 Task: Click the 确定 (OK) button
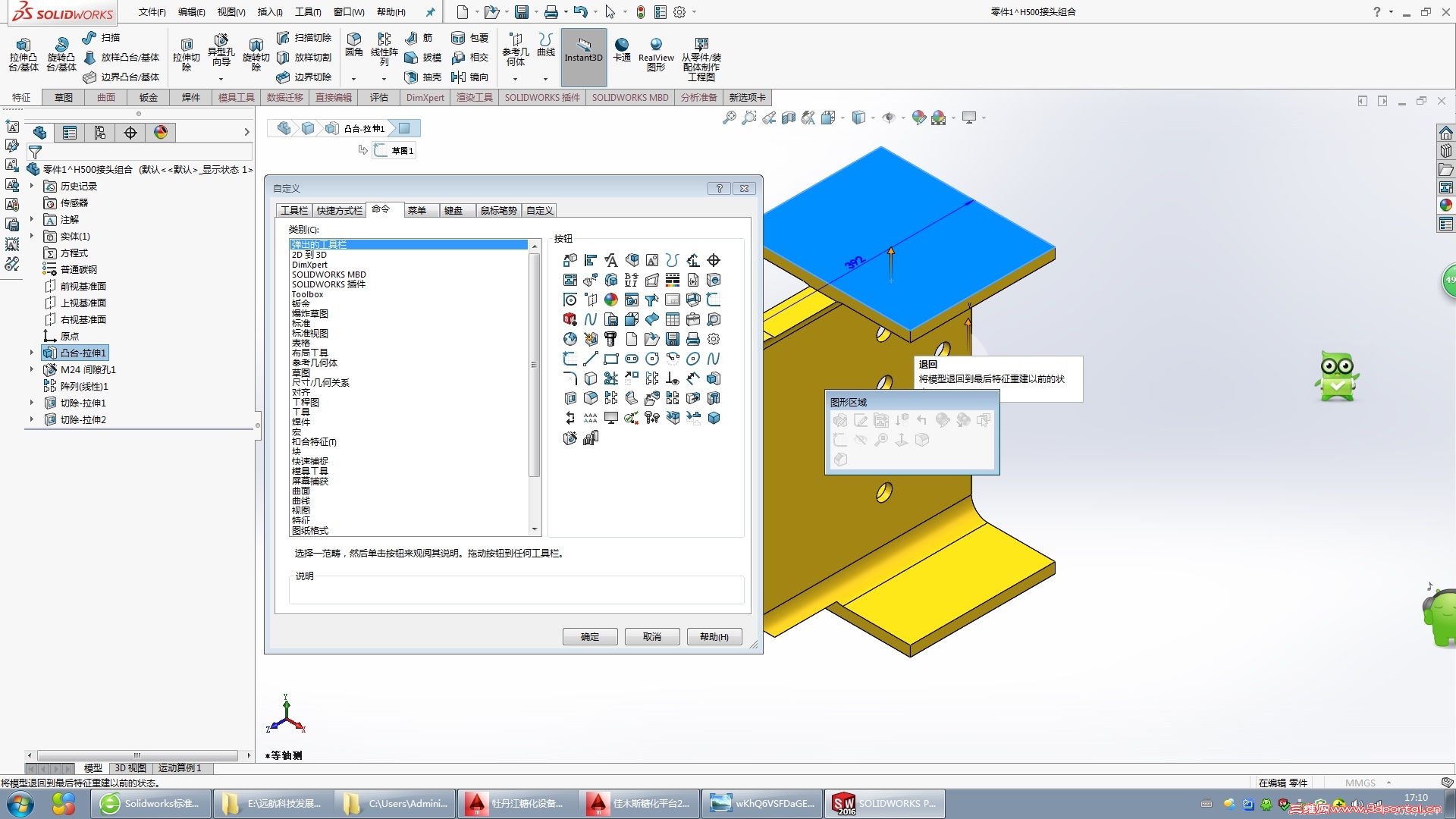(x=589, y=637)
